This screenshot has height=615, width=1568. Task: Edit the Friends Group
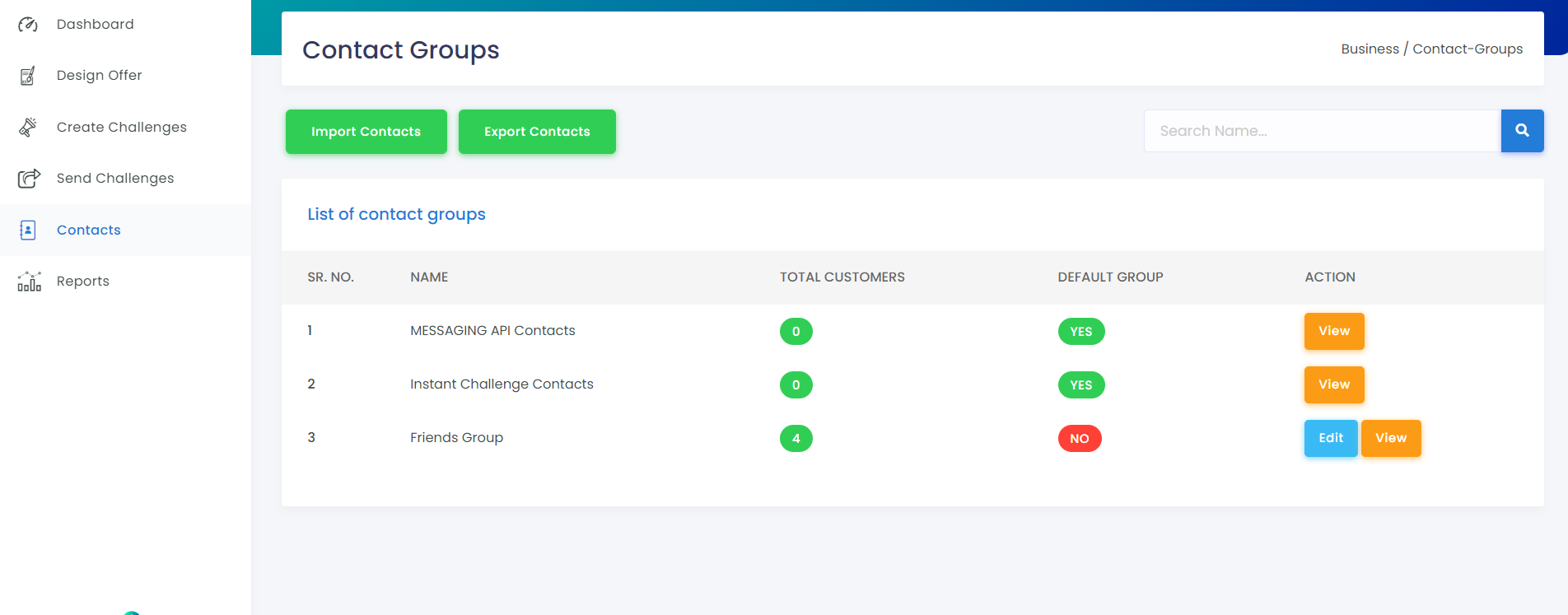1331,438
